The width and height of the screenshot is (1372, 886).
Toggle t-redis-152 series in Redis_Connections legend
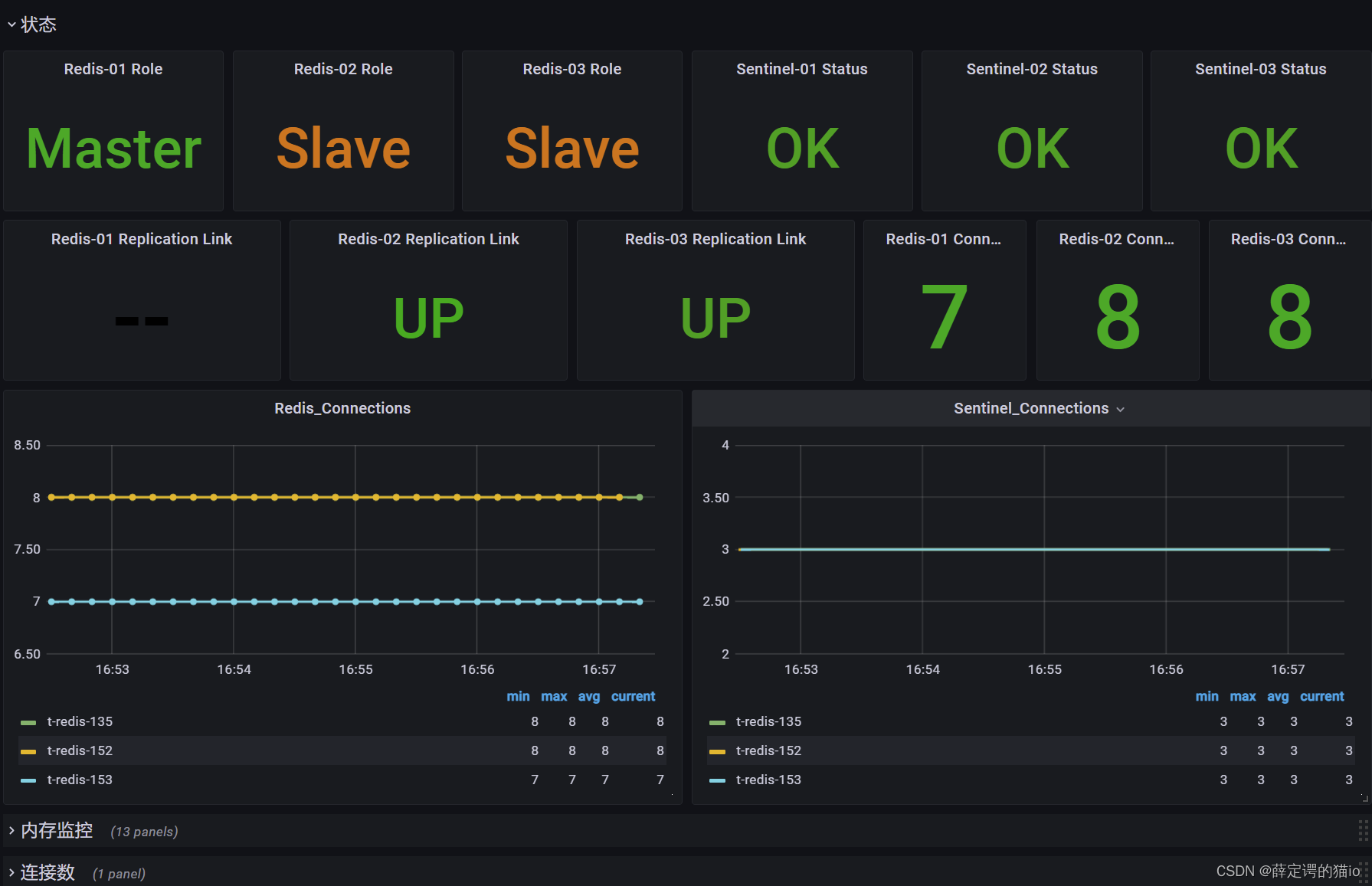(80, 750)
